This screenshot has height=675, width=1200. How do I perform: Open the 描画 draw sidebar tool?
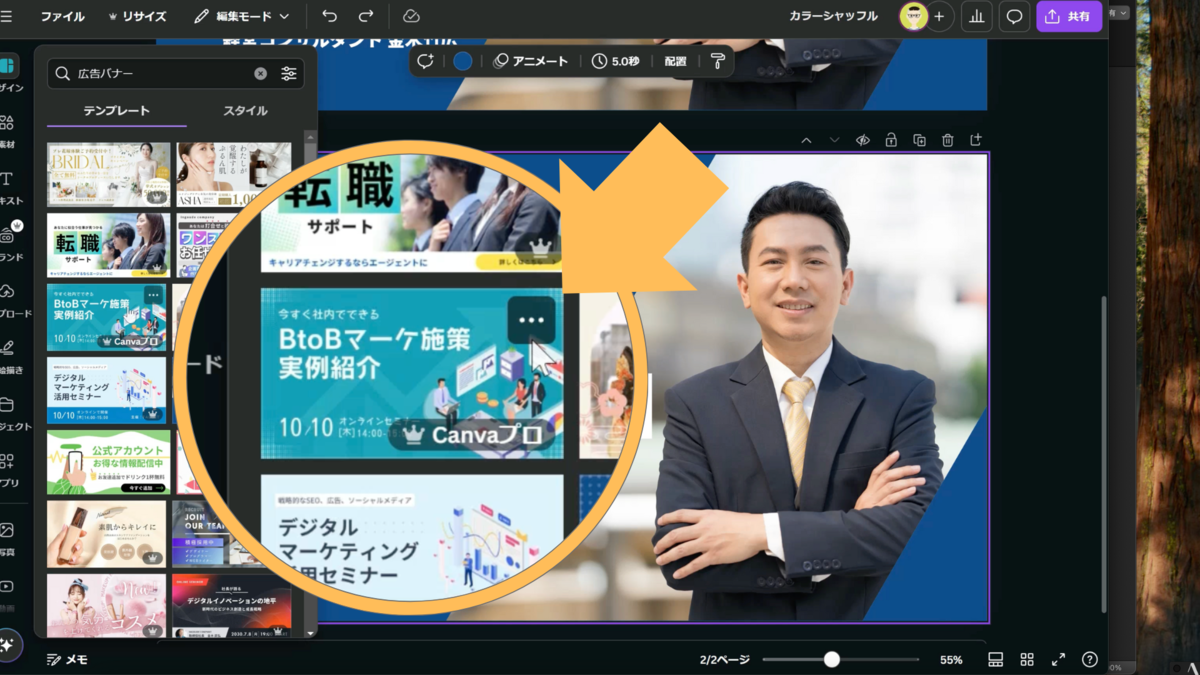point(8,357)
